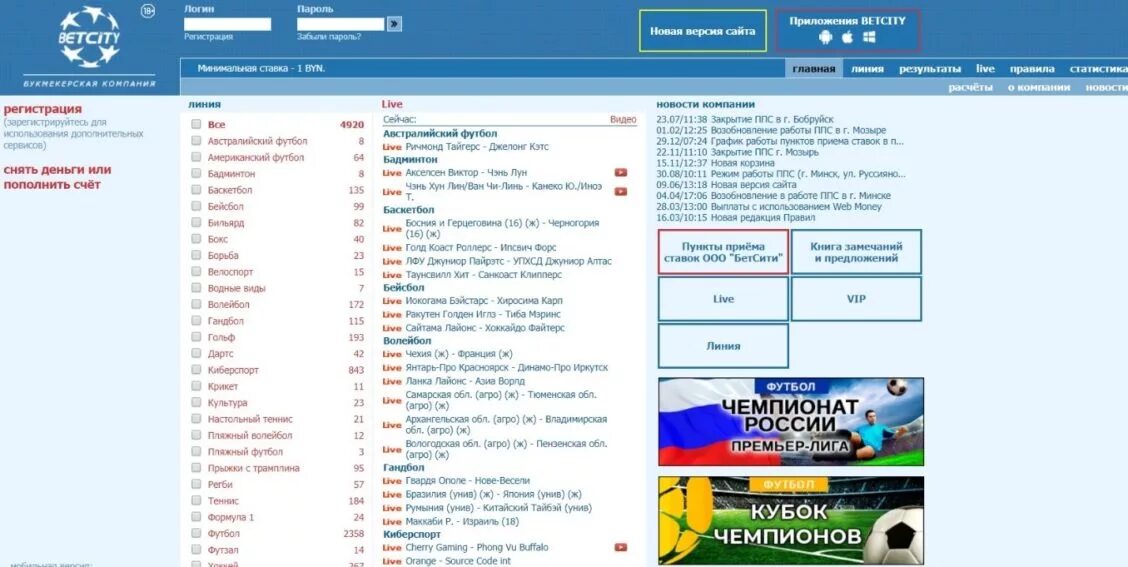Click Live badge beside Иокогама Бэйстарс

point(392,301)
